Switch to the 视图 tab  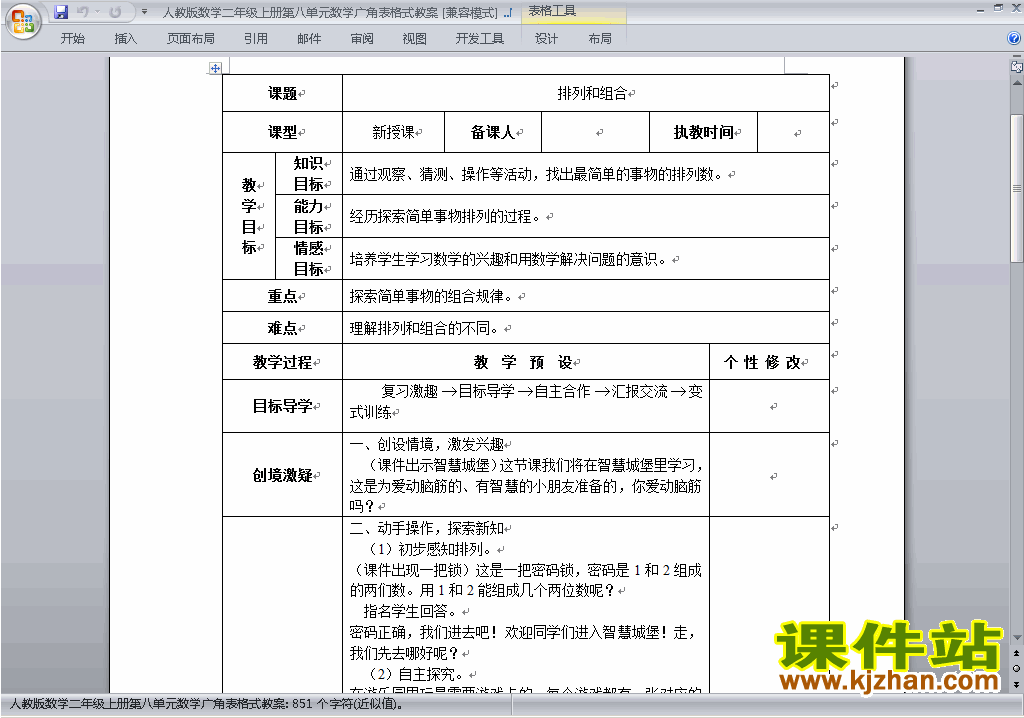pyautogui.click(x=415, y=39)
